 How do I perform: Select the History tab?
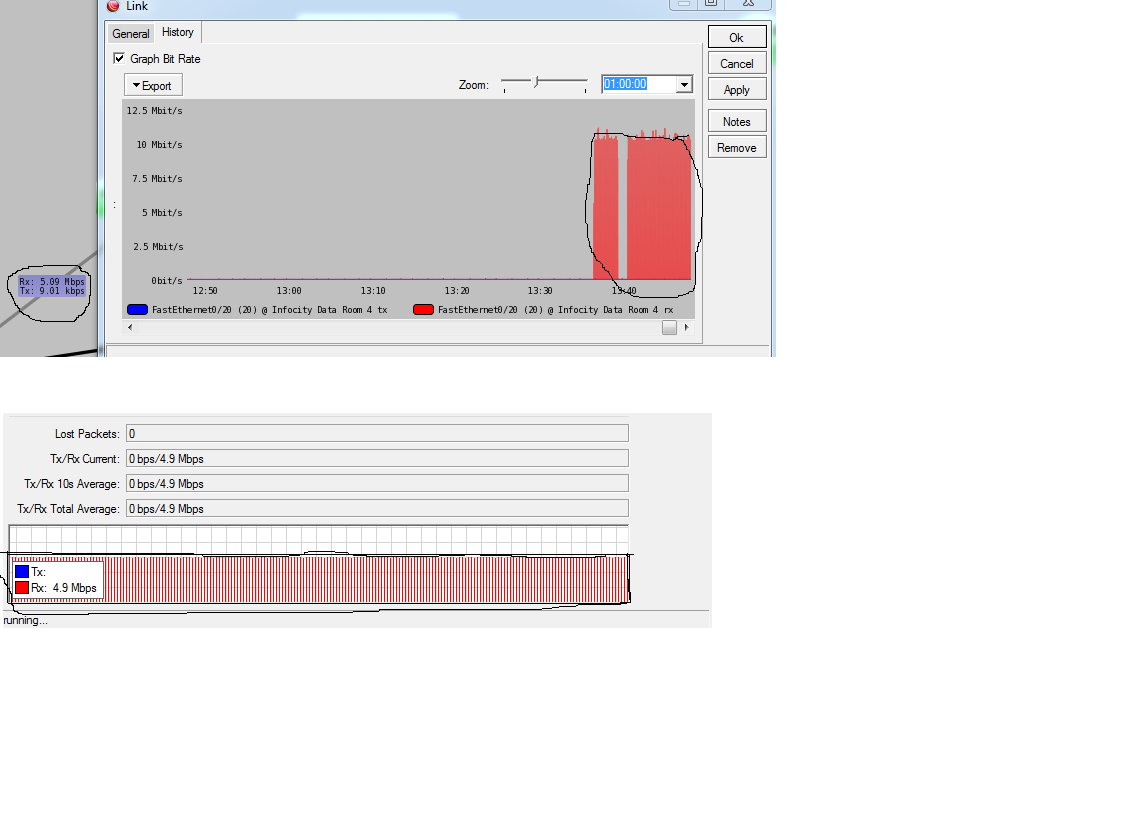click(x=177, y=32)
